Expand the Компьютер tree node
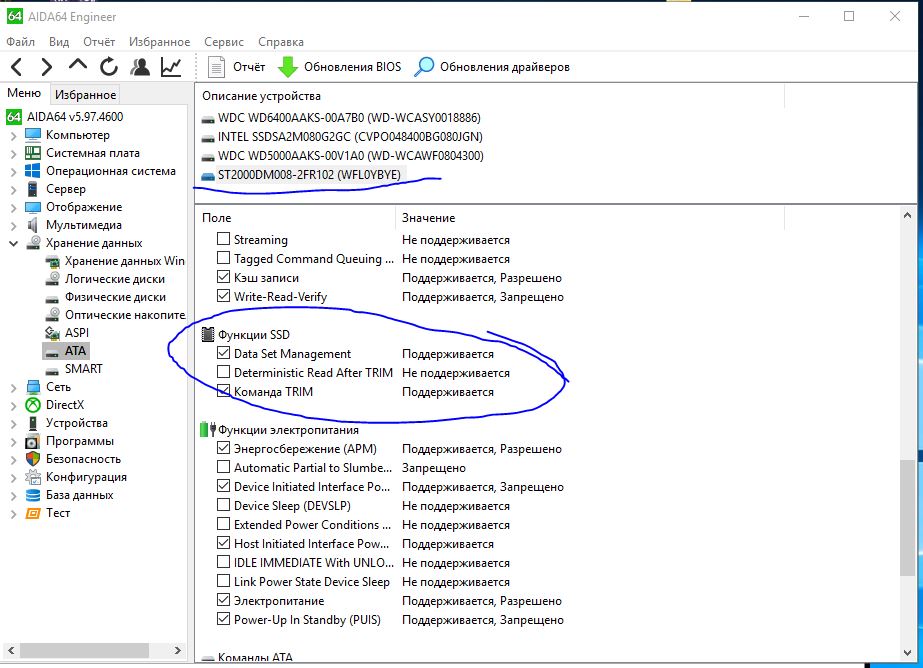The width and height of the screenshot is (923, 668). [x=13, y=136]
